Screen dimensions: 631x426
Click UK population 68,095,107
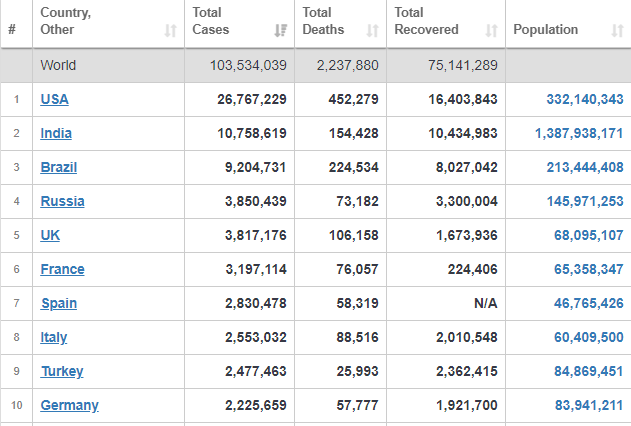[589, 235]
